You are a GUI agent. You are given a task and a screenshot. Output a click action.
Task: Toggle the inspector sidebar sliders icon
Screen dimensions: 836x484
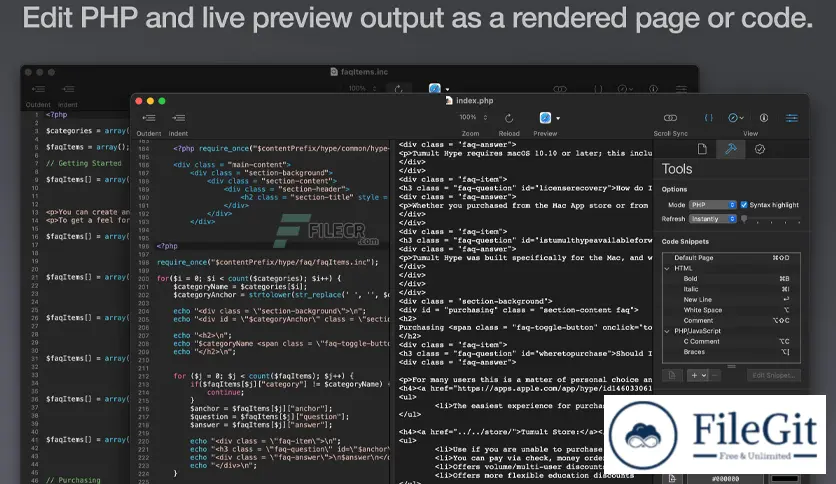click(x=792, y=118)
